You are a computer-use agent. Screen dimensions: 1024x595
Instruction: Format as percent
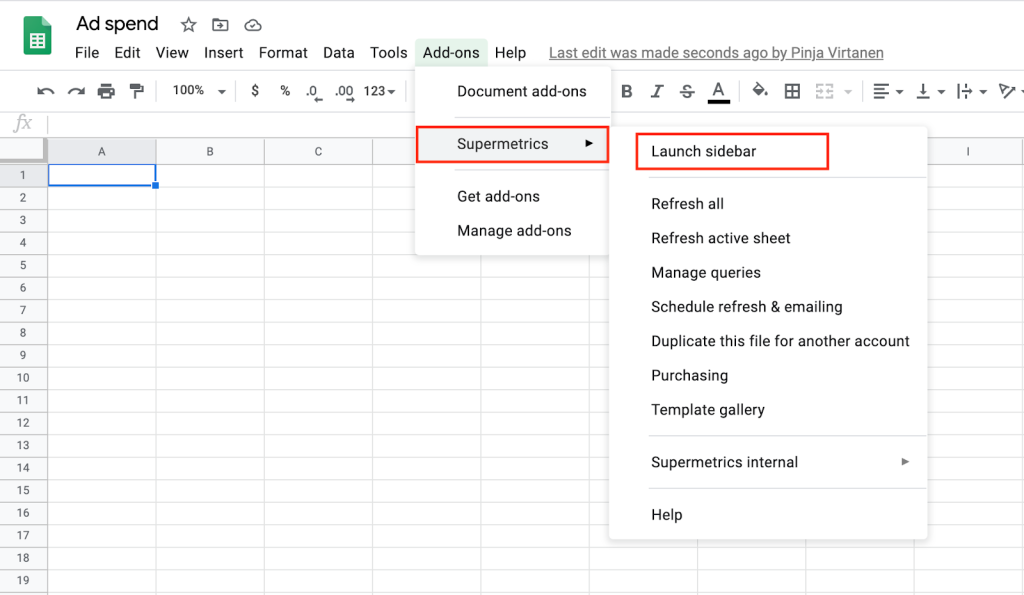click(x=285, y=91)
